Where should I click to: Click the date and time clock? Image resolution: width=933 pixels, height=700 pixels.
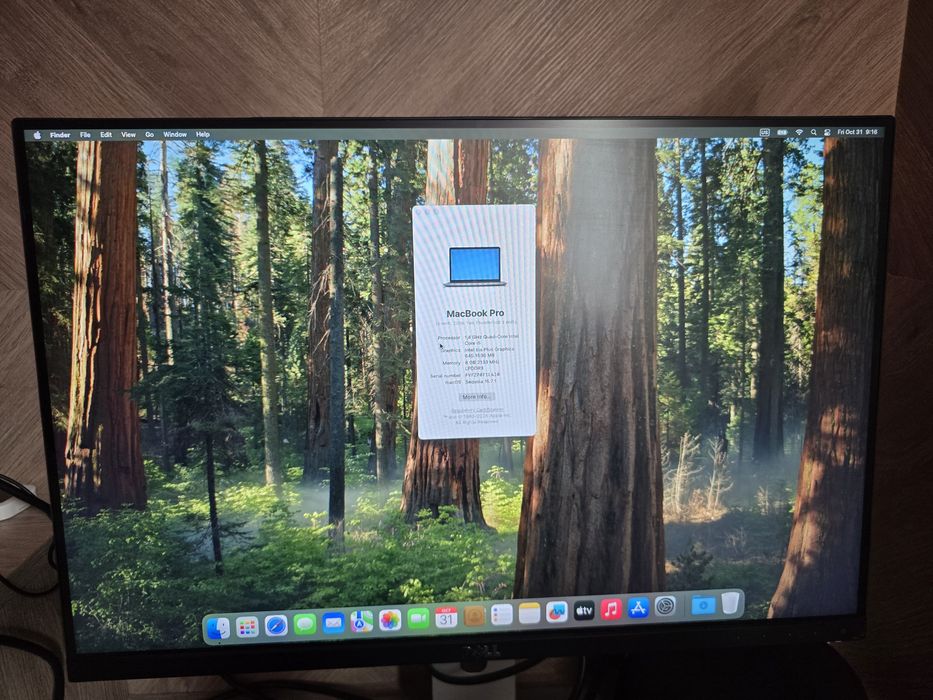pos(857,132)
